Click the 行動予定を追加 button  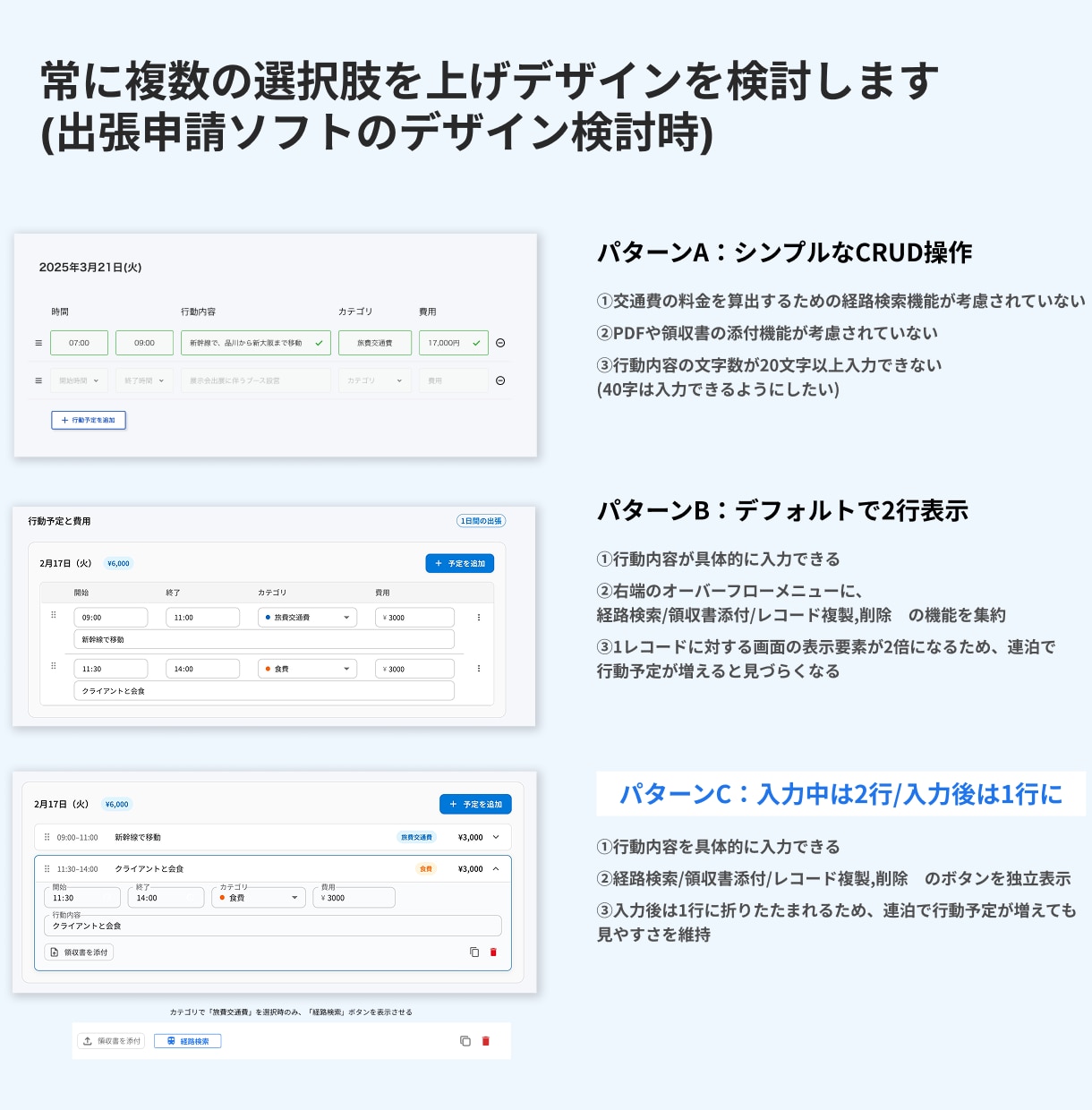(89, 420)
